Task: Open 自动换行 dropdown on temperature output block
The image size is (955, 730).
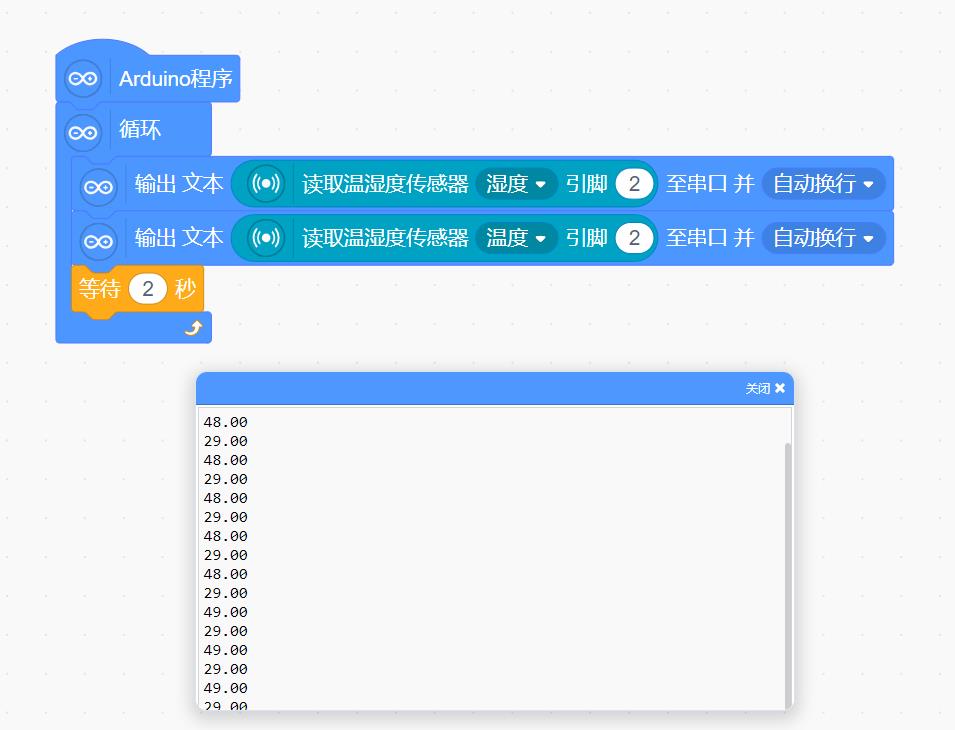Action: pos(823,237)
